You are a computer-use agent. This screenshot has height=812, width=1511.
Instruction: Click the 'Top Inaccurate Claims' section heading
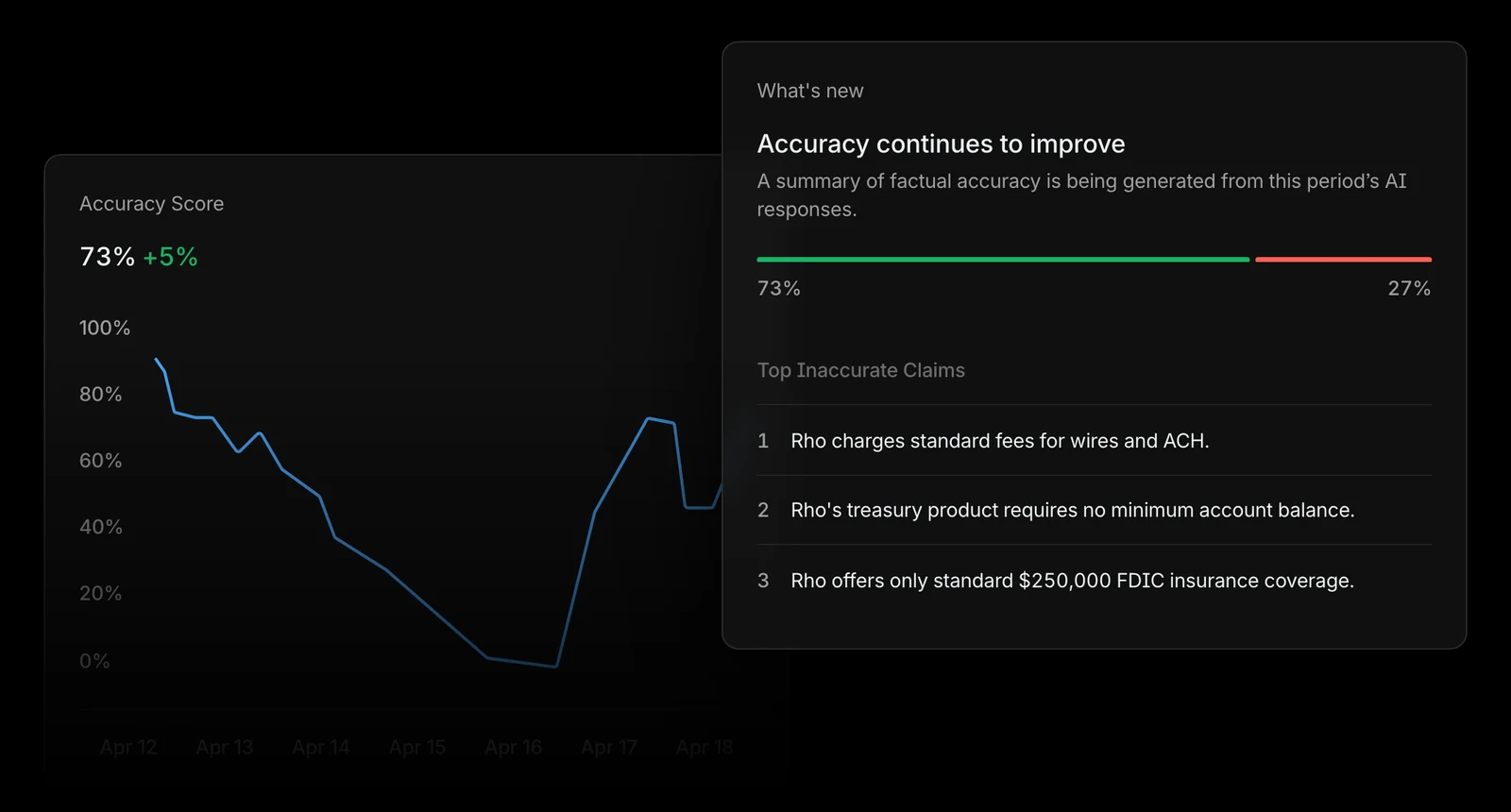click(x=861, y=370)
